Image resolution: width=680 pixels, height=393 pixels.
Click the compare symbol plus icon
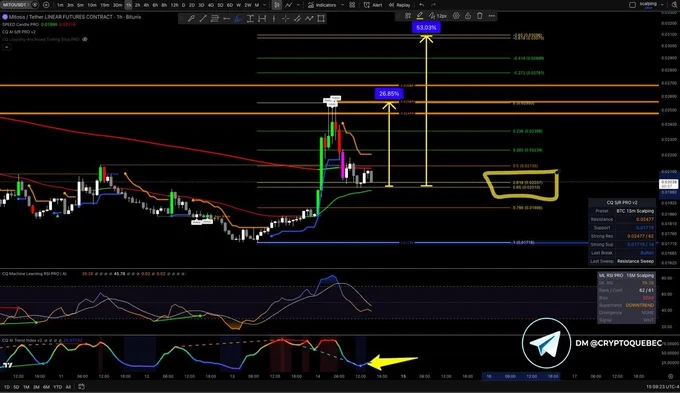tap(46, 5)
